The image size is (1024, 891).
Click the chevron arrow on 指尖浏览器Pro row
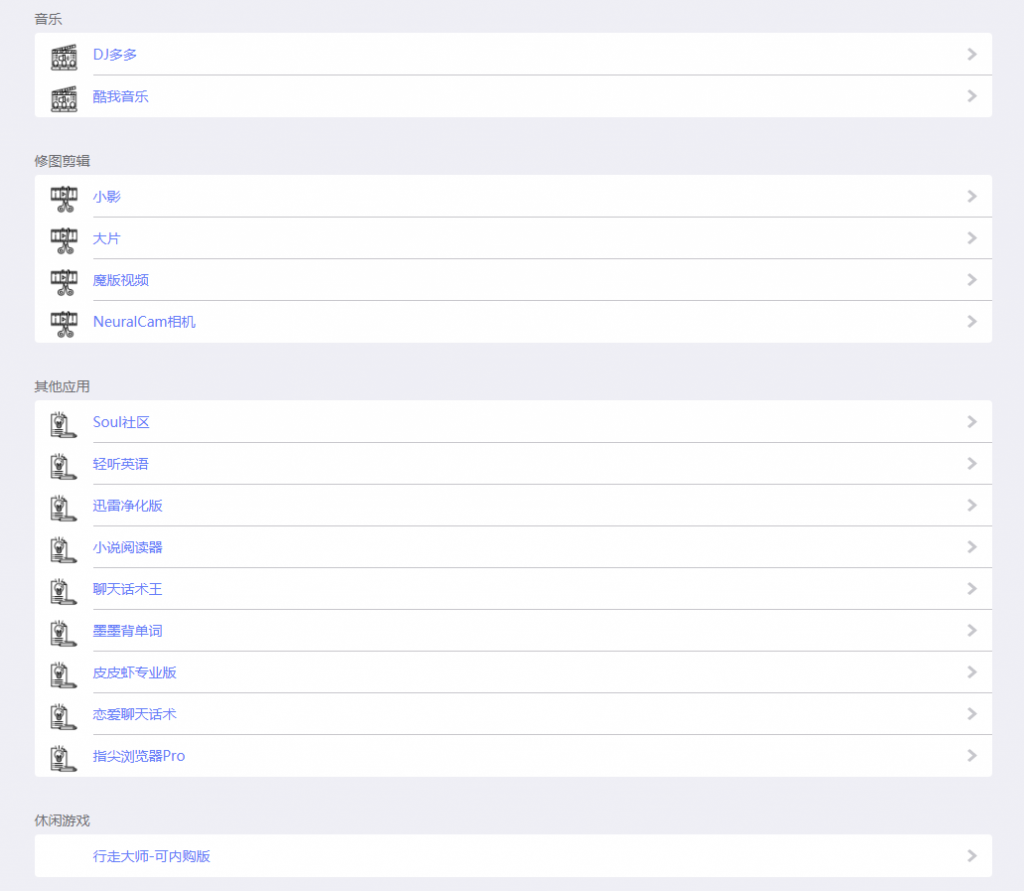point(972,756)
